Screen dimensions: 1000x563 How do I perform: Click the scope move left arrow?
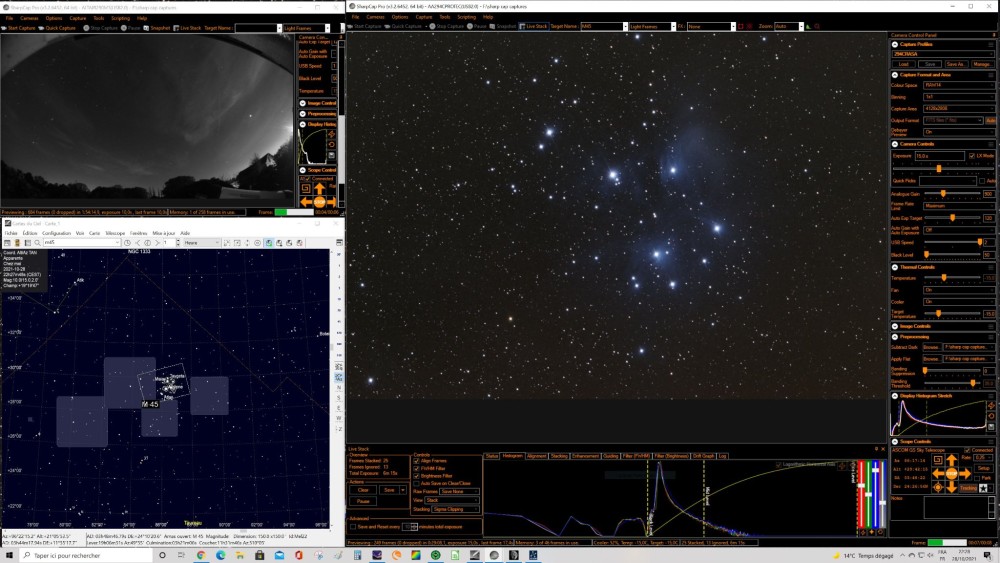click(938, 474)
